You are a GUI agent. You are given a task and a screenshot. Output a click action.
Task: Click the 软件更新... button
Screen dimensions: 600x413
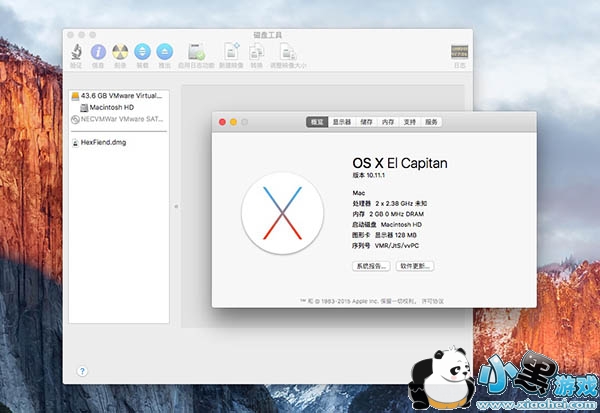415,267
